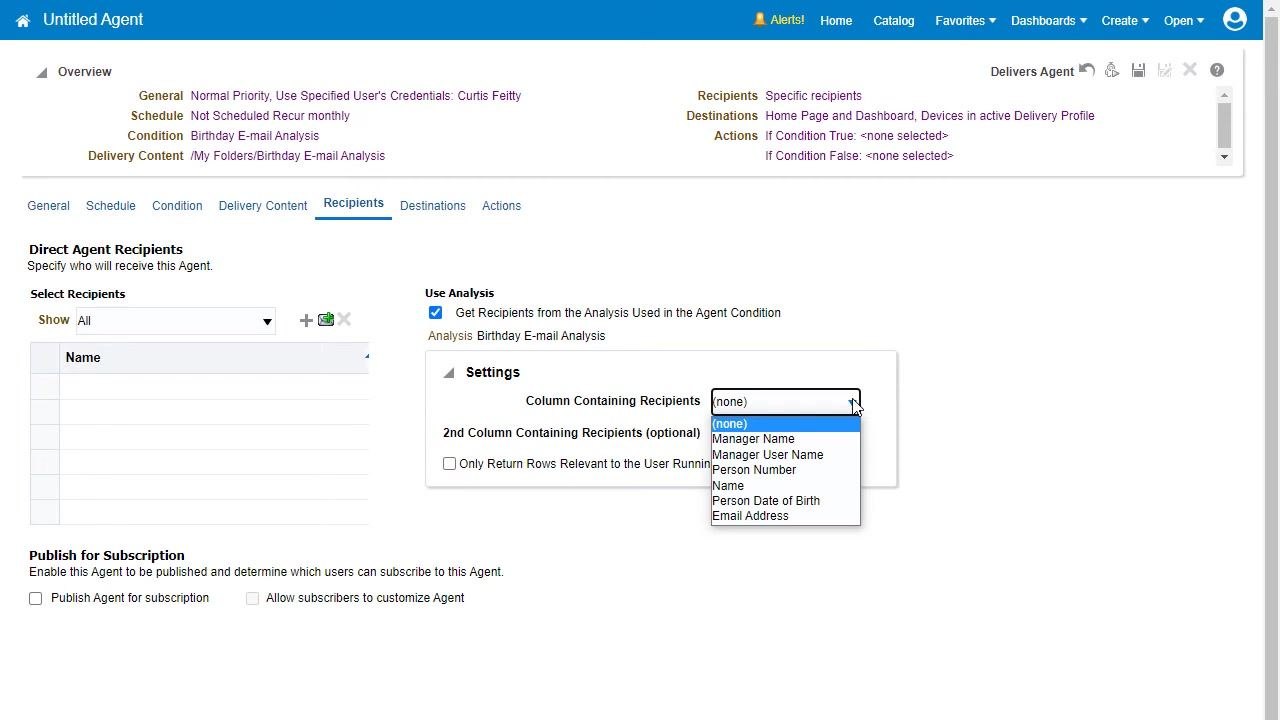Open the Favorites menu
This screenshot has width=1280, height=720.
(965, 20)
